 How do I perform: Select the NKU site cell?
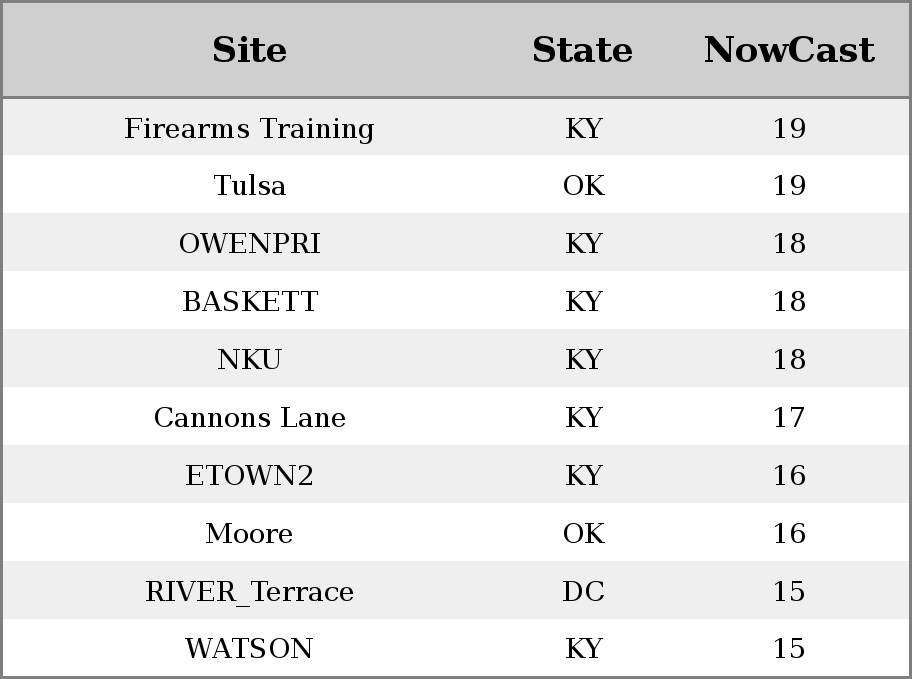(250, 359)
